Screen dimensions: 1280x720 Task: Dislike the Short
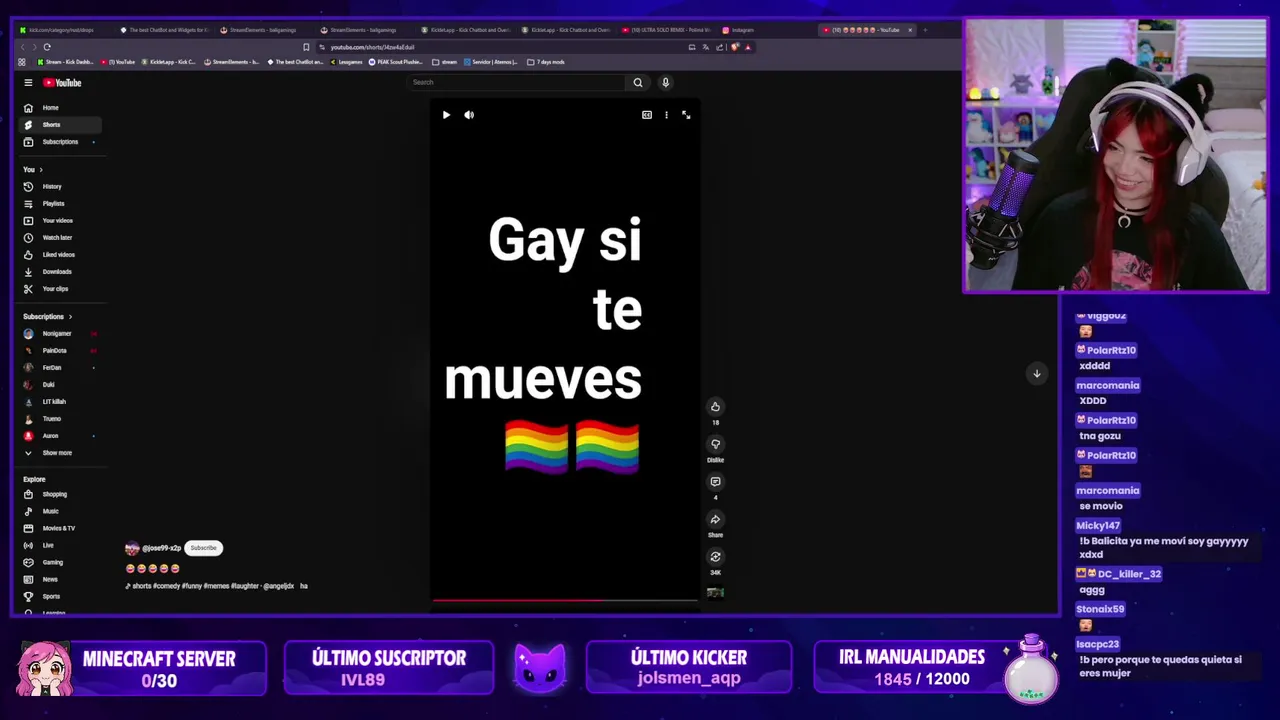click(715, 444)
